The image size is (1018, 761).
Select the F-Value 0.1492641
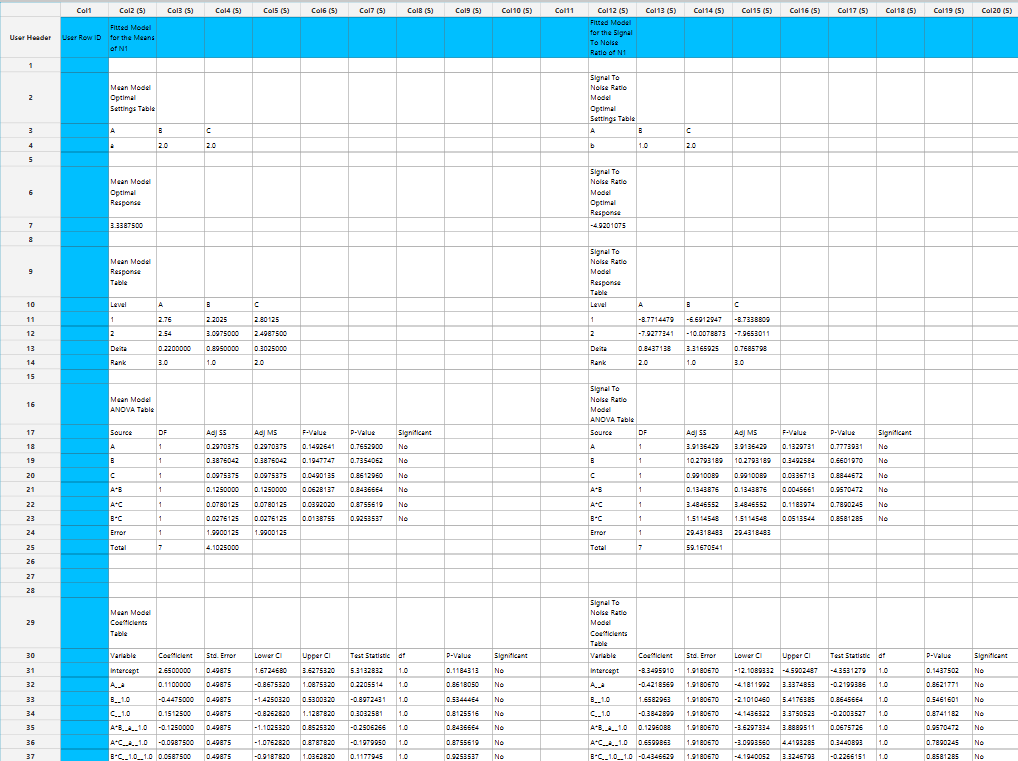(324, 447)
